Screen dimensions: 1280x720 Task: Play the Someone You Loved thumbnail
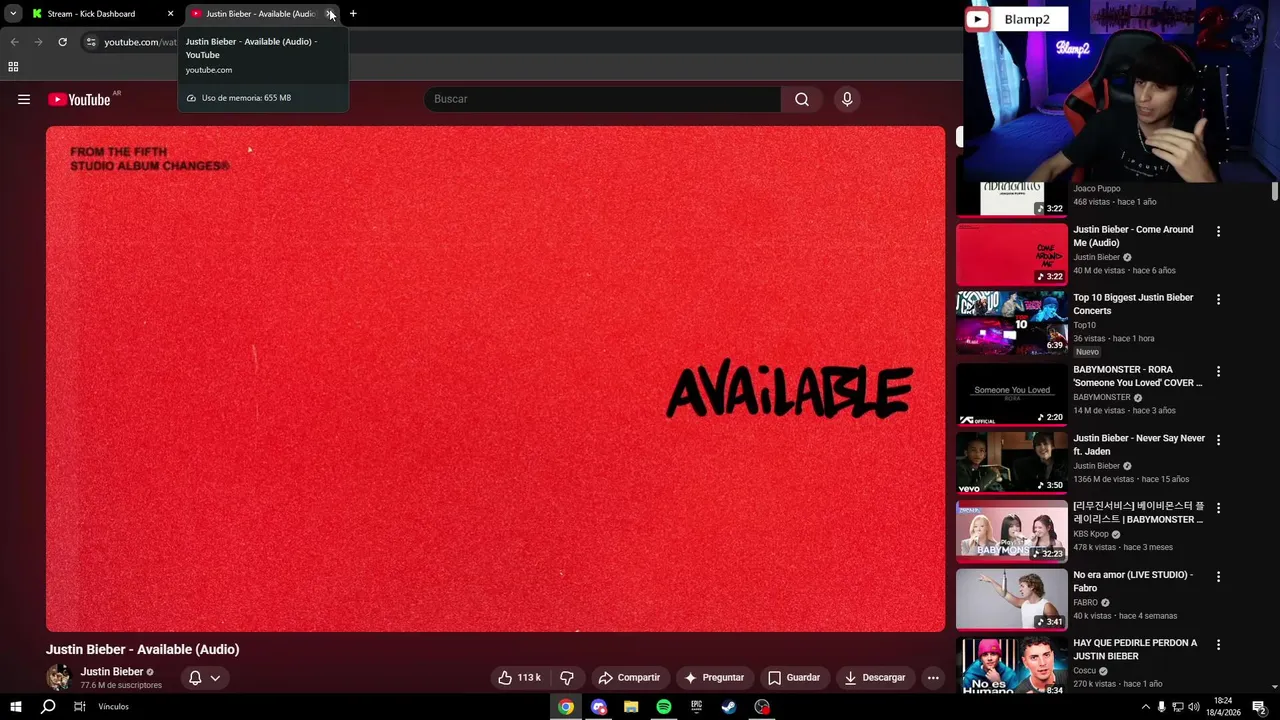point(1012,394)
